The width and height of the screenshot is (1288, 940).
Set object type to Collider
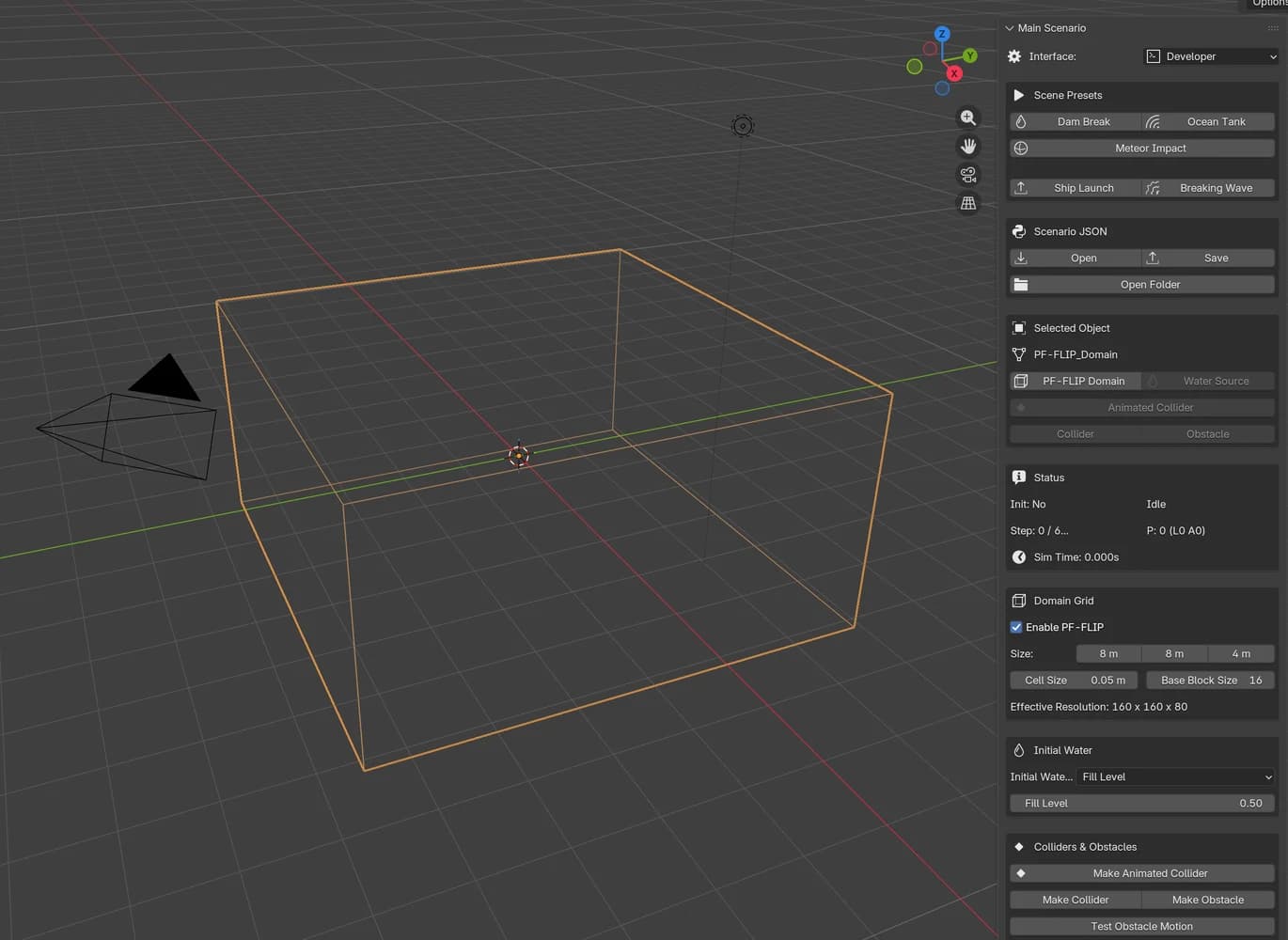tap(1075, 433)
